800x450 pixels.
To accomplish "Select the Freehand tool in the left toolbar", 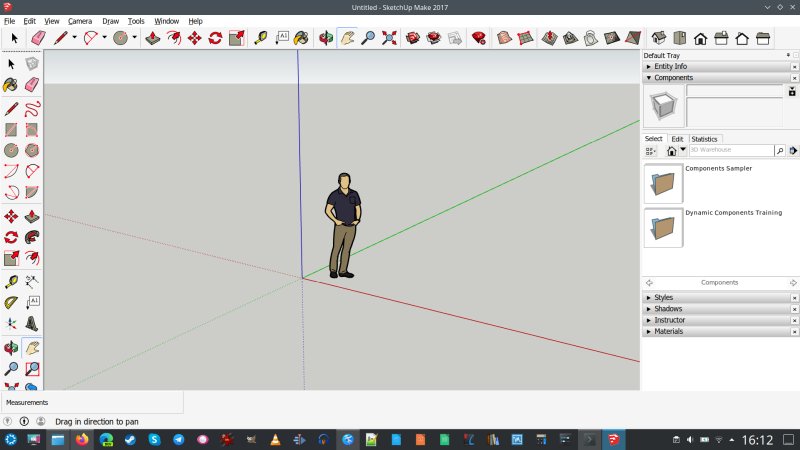I will (32, 109).
